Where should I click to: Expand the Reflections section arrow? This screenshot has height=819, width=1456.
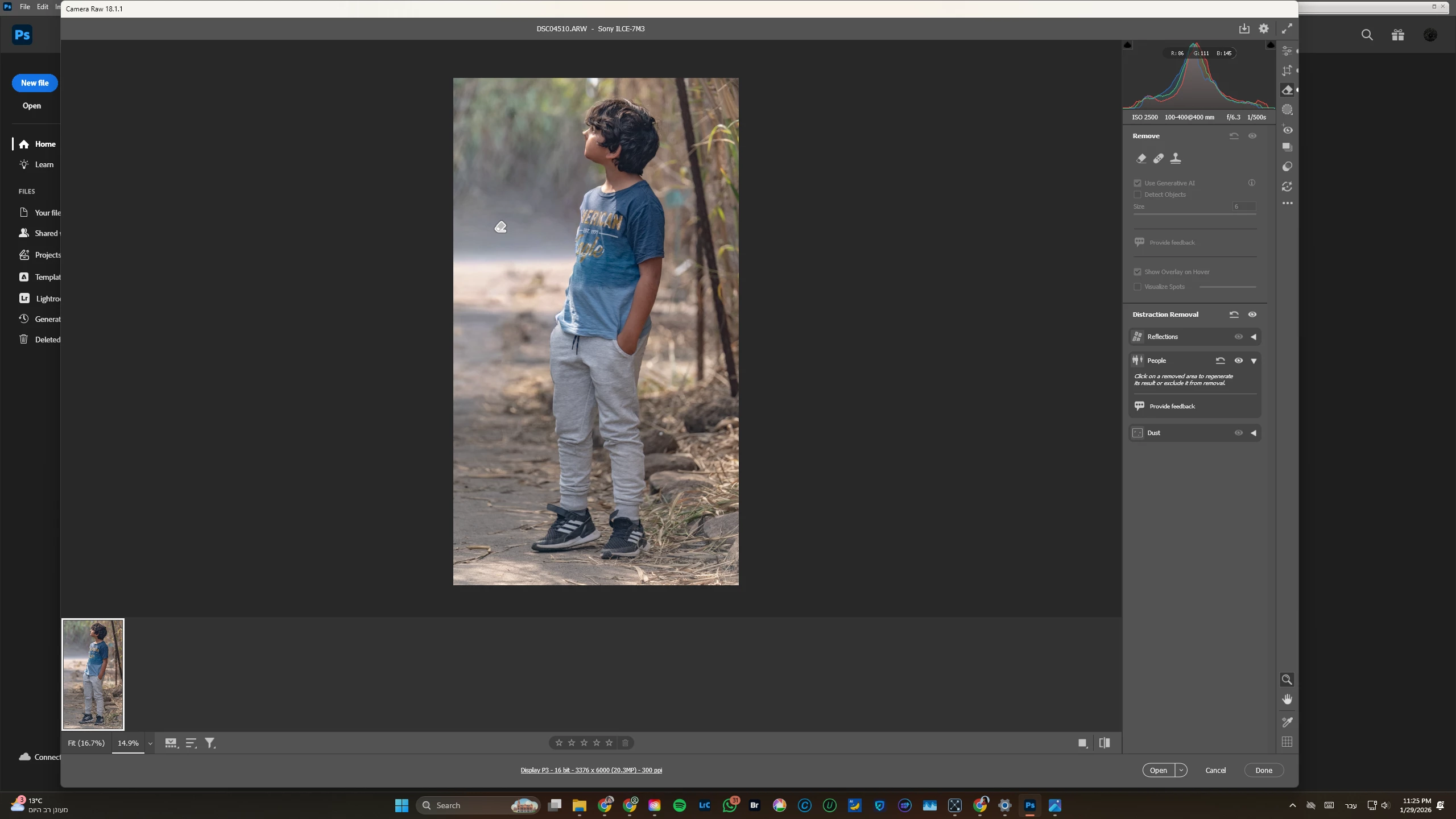(1254, 337)
